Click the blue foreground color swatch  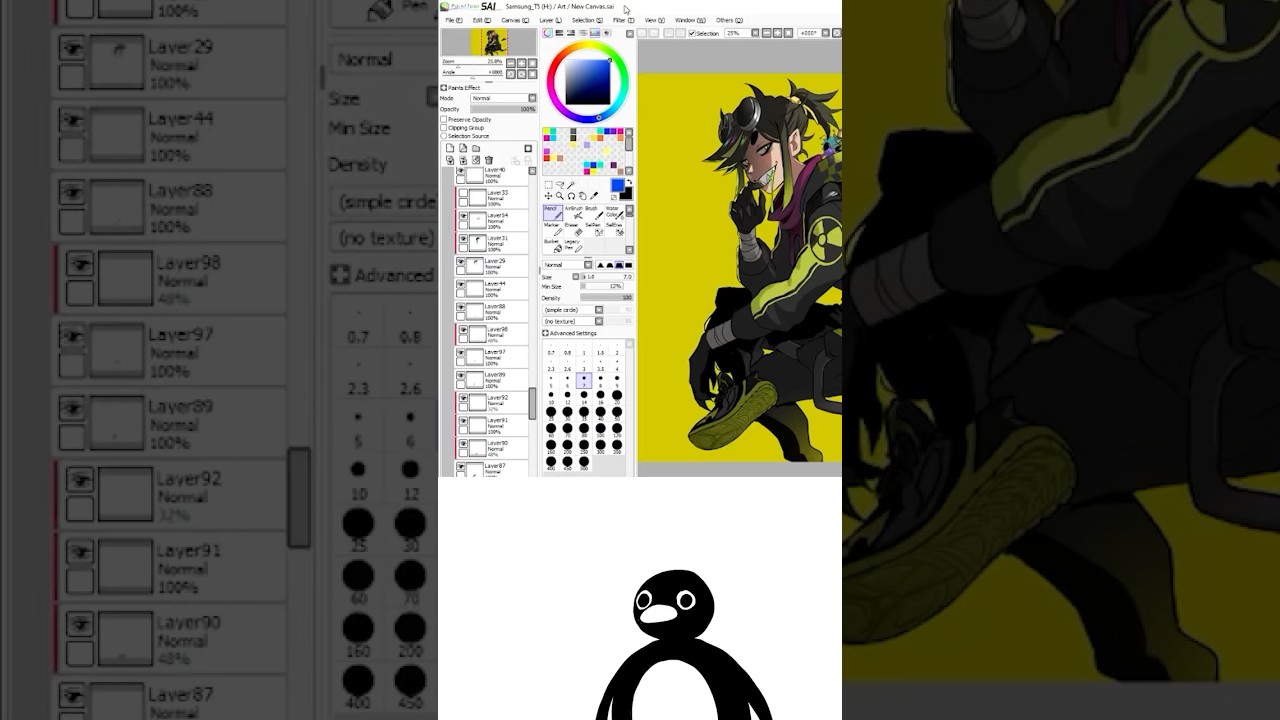pos(617,185)
